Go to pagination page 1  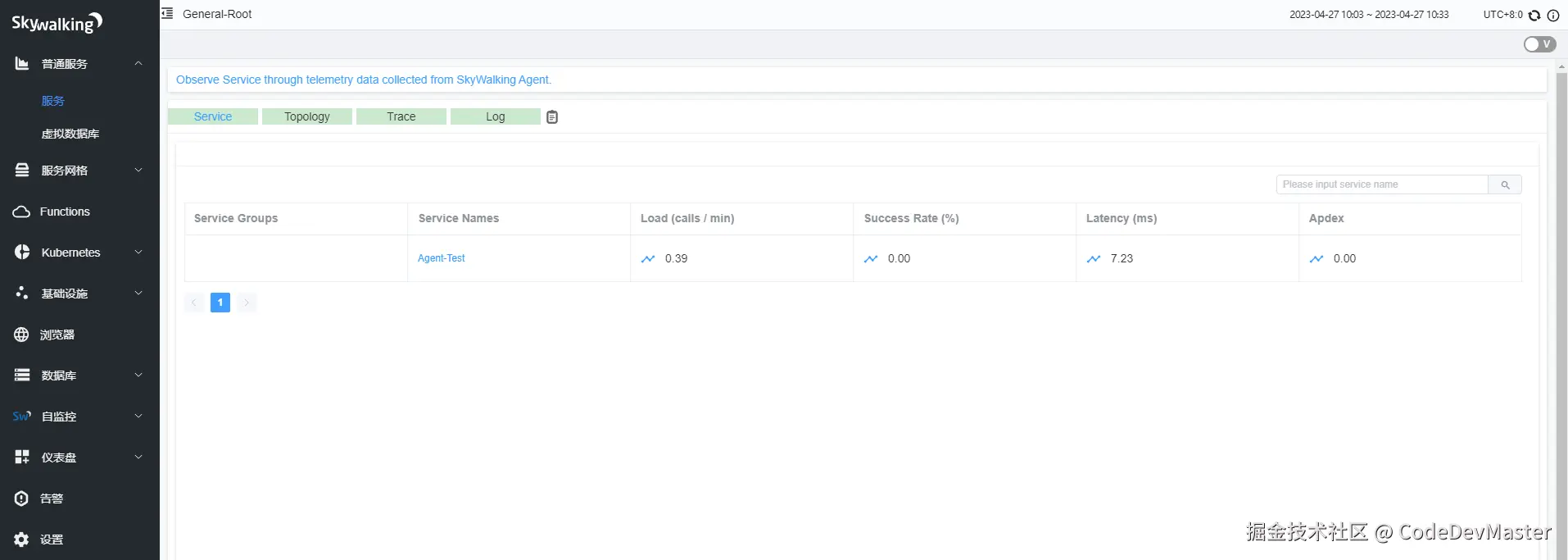click(220, 303)
